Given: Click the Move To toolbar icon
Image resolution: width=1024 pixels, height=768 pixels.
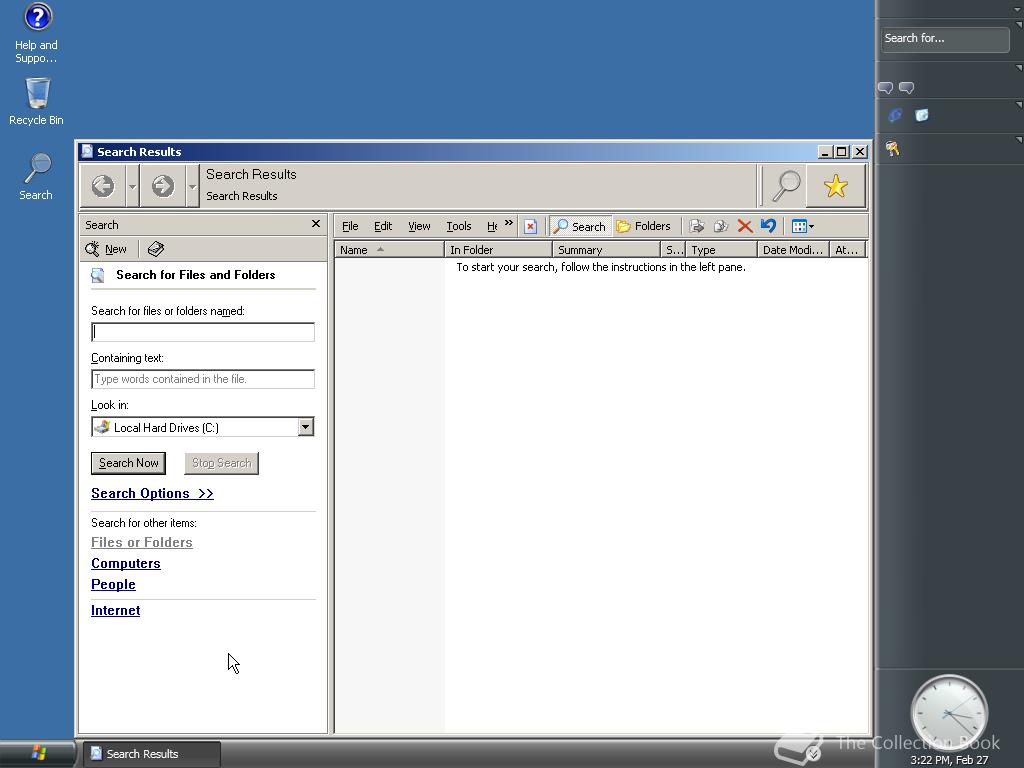Looking at the screenshot, I should point(697,227).
